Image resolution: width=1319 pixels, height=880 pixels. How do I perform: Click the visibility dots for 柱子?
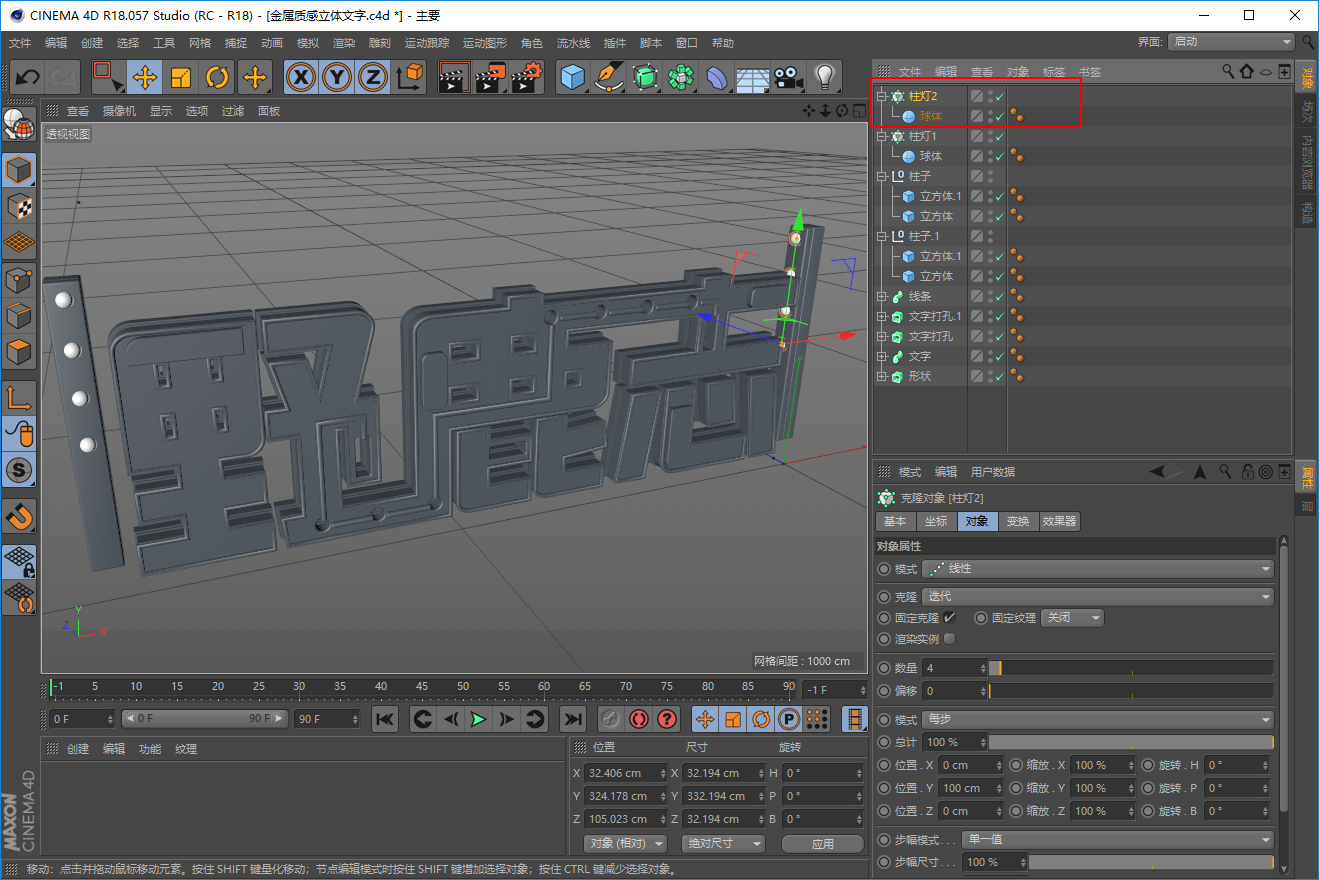coord(990,177)
